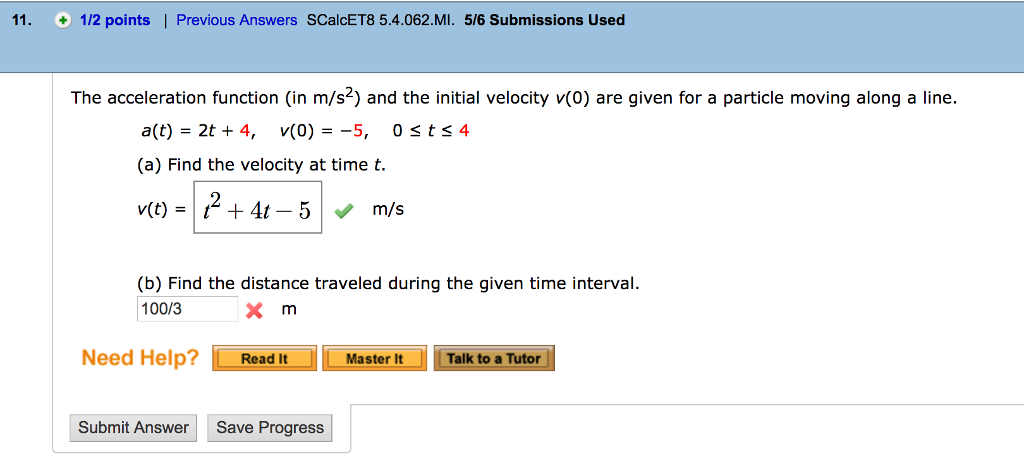Click the SCalcET8 5.4.062.MI. question code
Screen dimensions: 1024x466
click(x=380, y=20)
